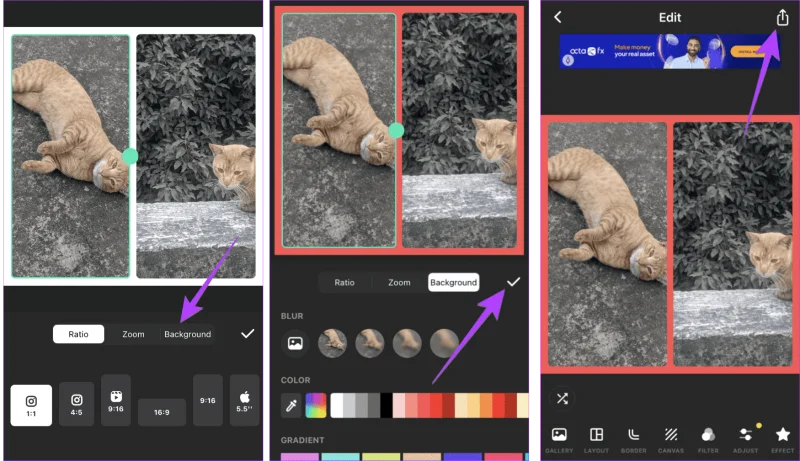Go back with the Edit screen arrow
This screenshot has width=800, height=461.
[558, 17]
